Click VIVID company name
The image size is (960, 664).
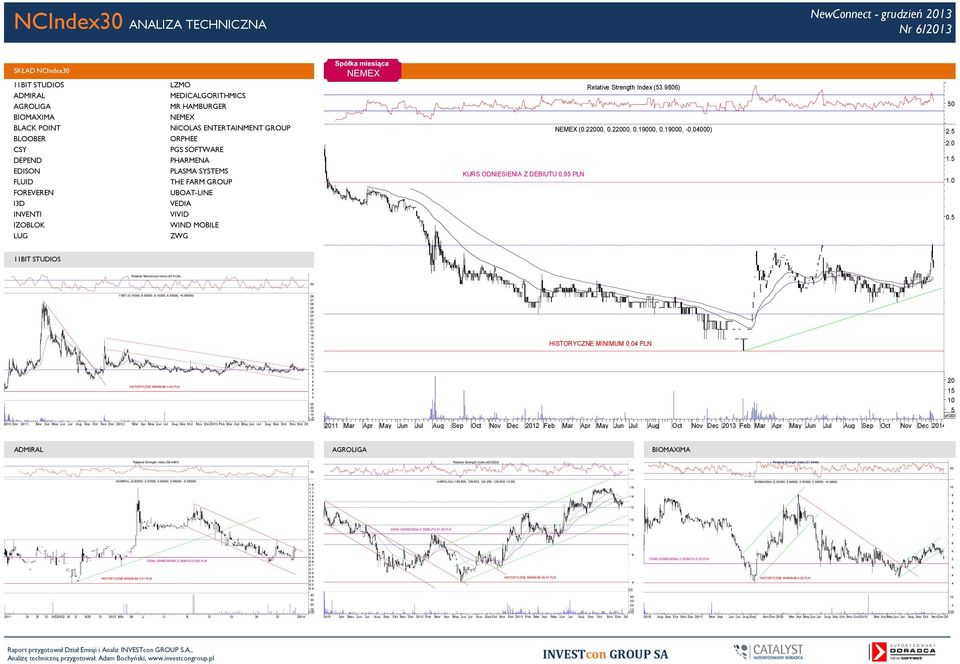point(179,214)
